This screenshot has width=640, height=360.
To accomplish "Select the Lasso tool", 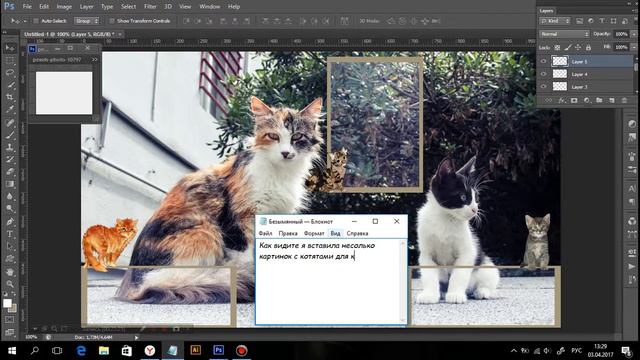I will (x=10, y=73).
